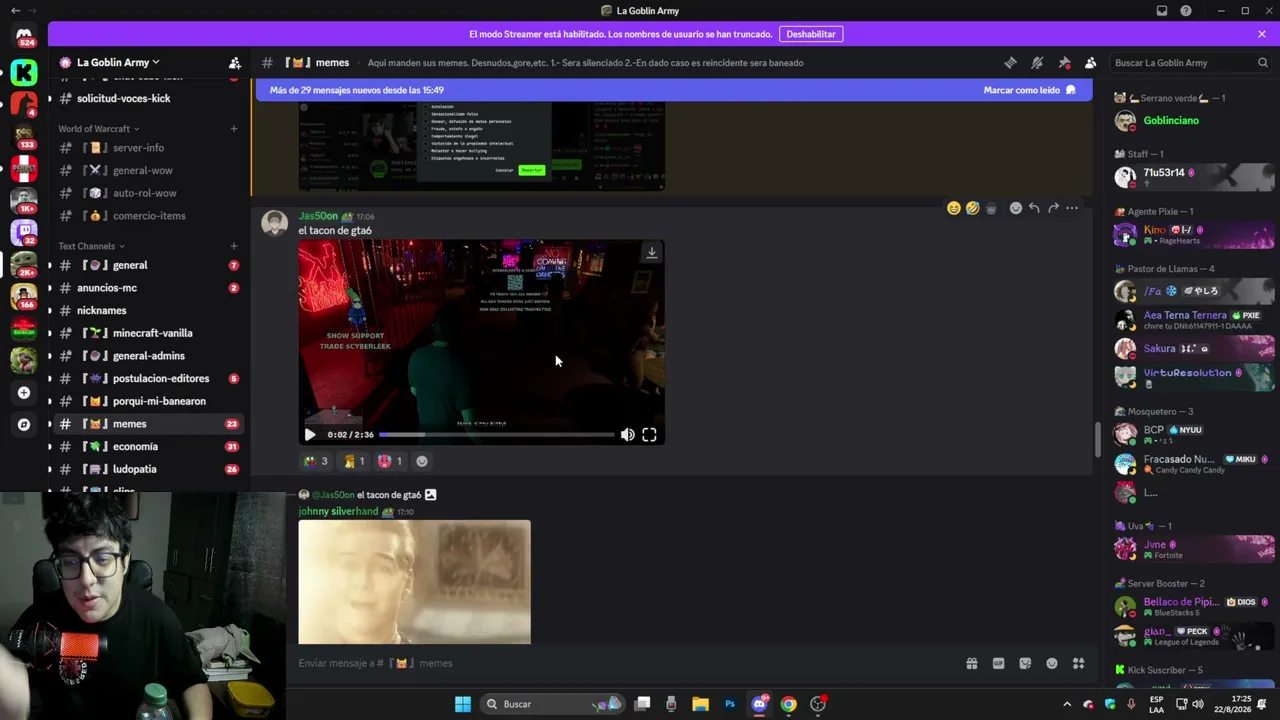Open the auto-rol-wow channel

point(147,193)
